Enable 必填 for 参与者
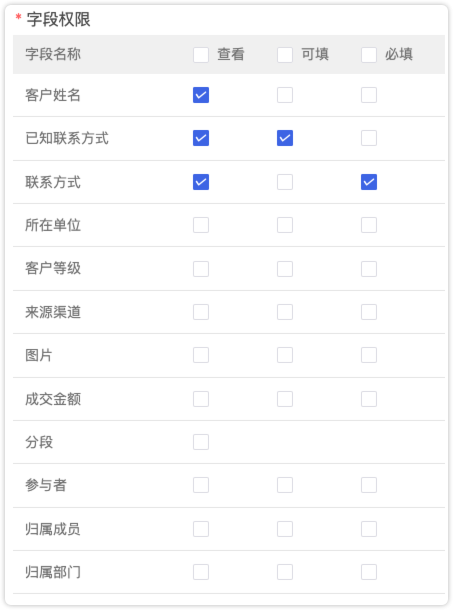Viewport: 453px width, 610px height. 369,485
